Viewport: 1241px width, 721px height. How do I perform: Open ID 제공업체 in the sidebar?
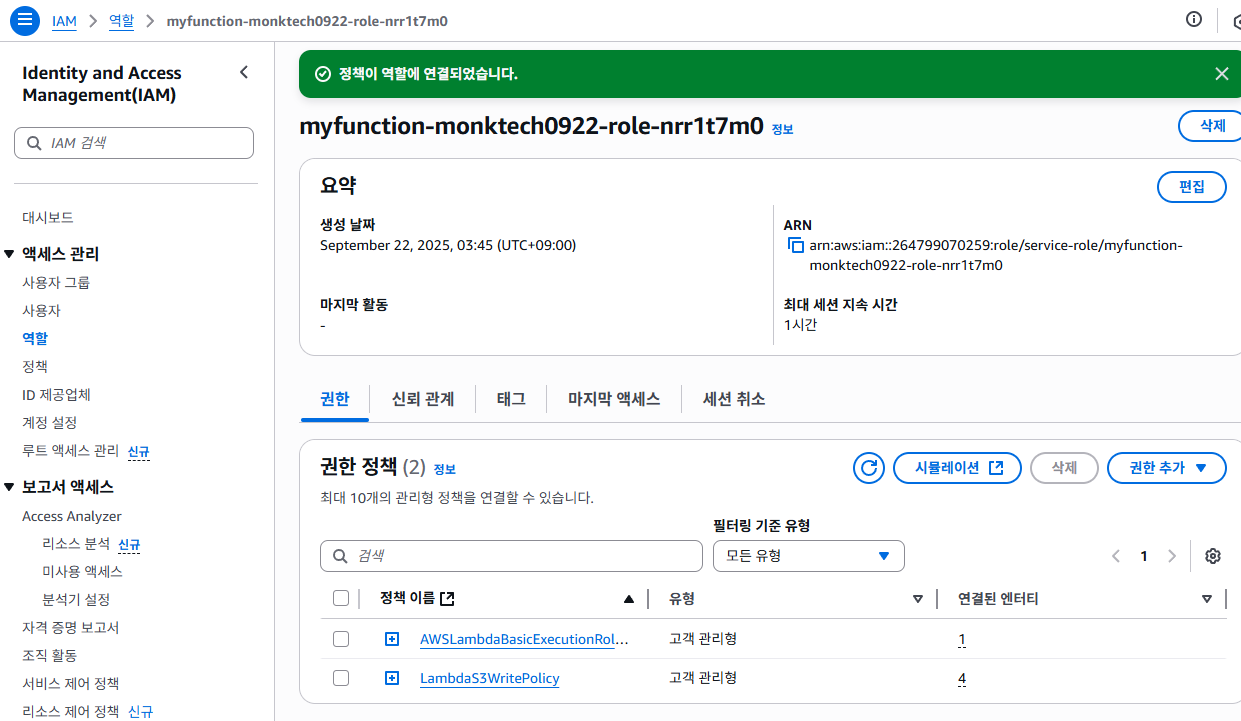coord(56,395)
